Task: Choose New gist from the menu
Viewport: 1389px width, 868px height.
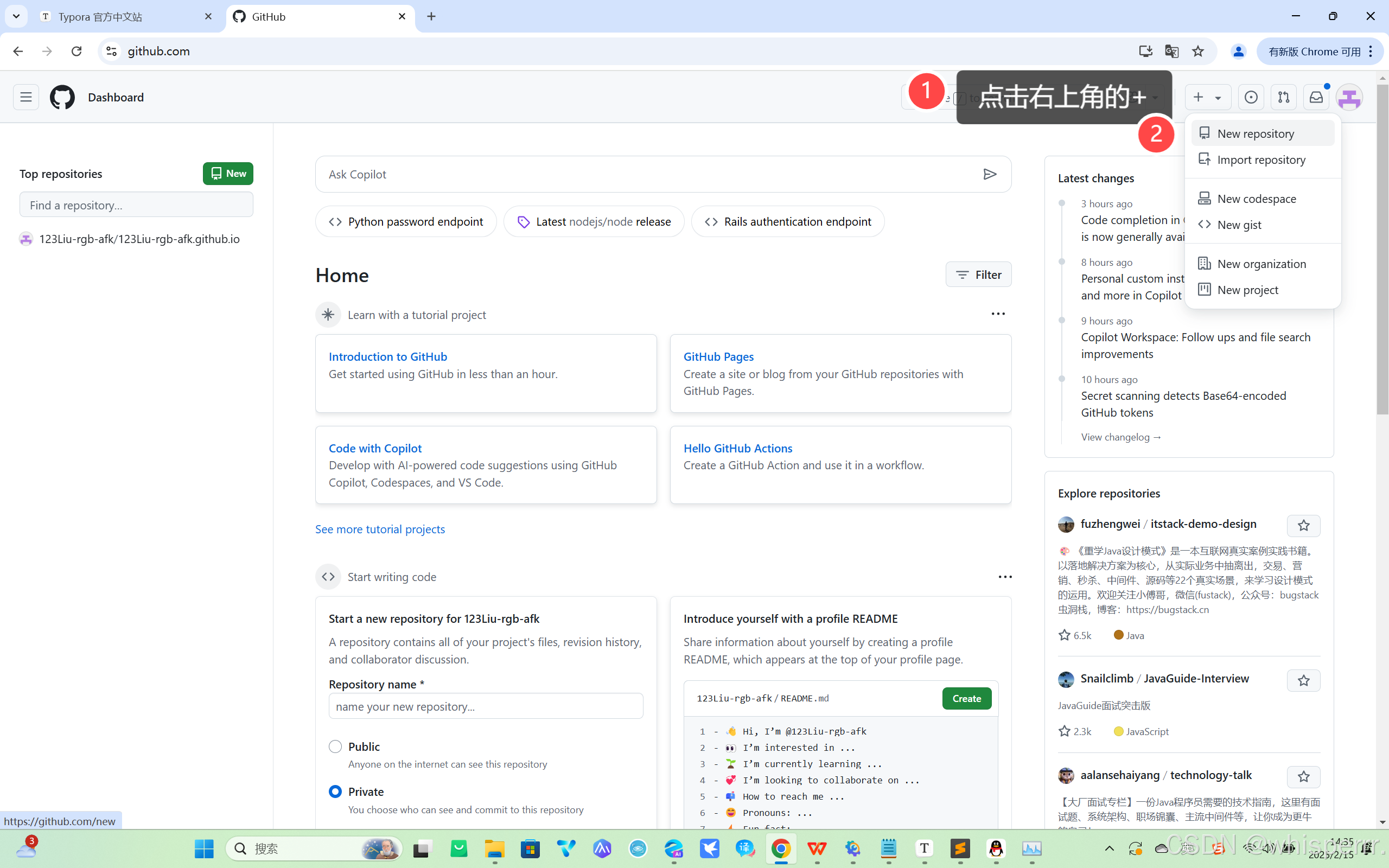Action: (x=1239, y=225)
